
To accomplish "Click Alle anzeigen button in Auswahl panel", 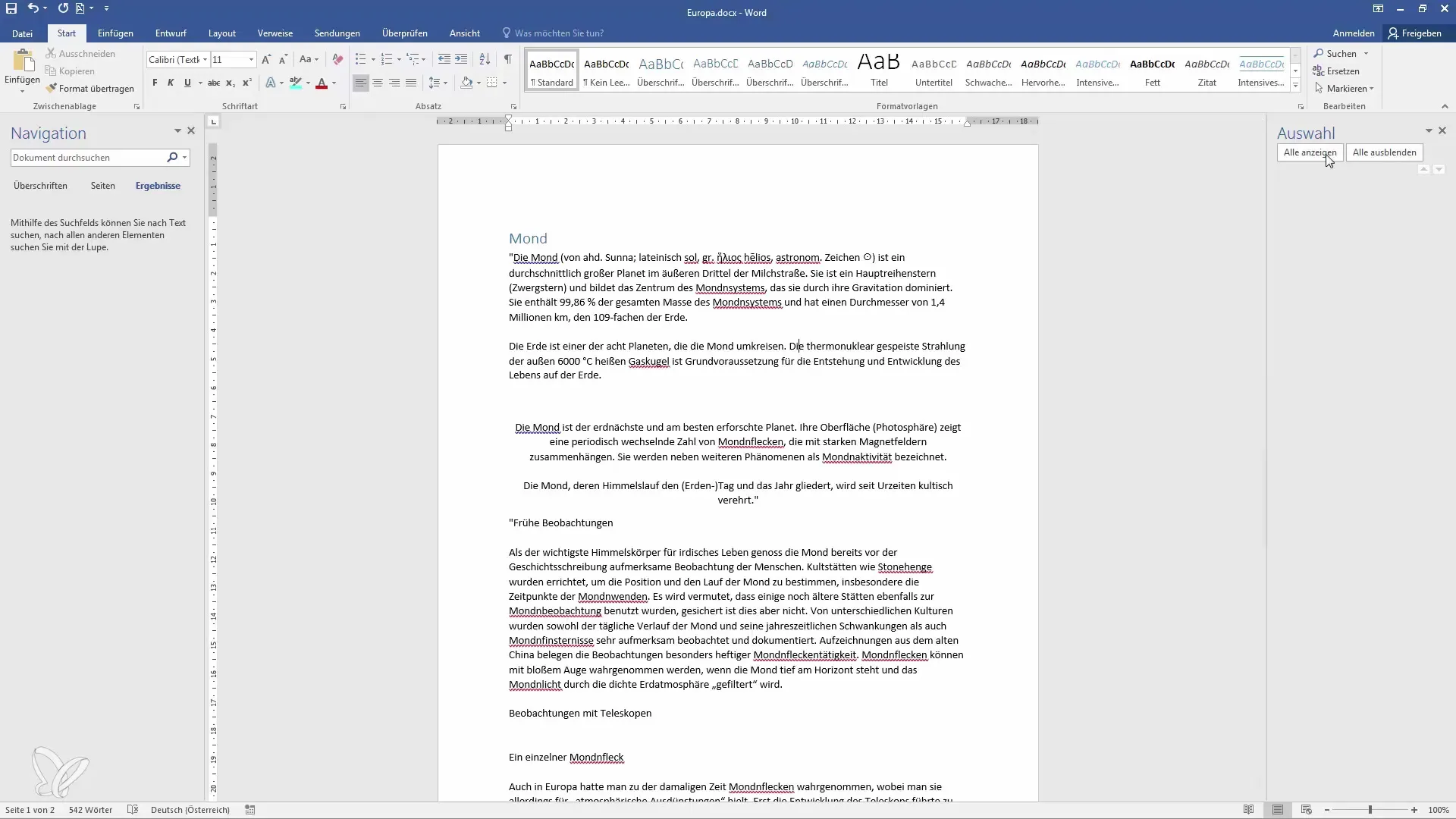I will click(x=1310, y=152).
